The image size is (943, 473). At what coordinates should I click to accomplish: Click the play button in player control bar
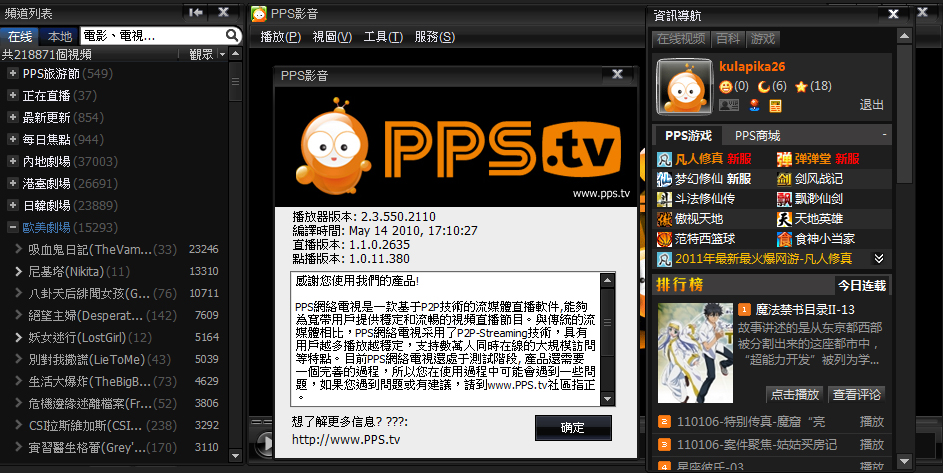(263, 444)
